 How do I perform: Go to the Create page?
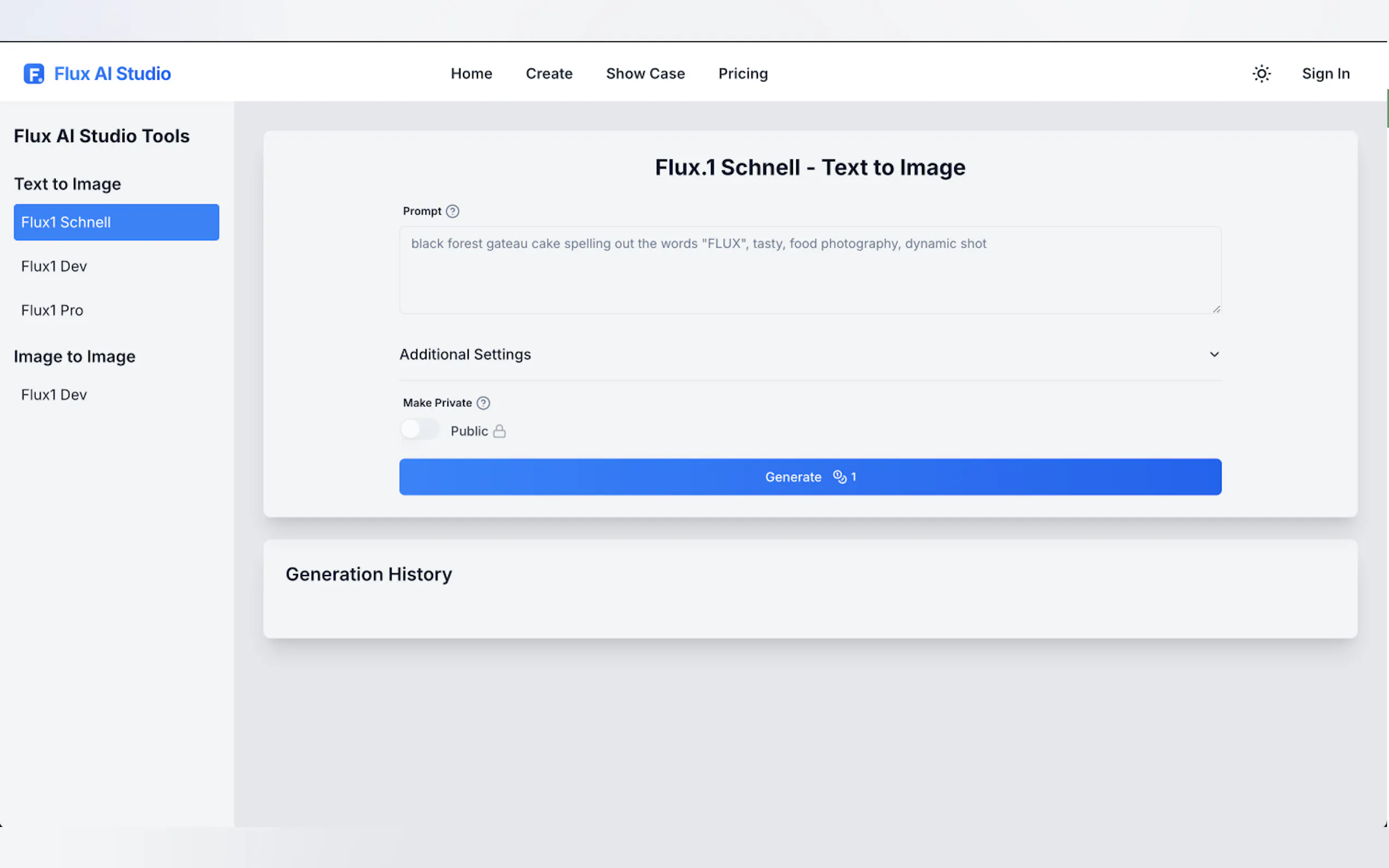click(x=549, y=73)
